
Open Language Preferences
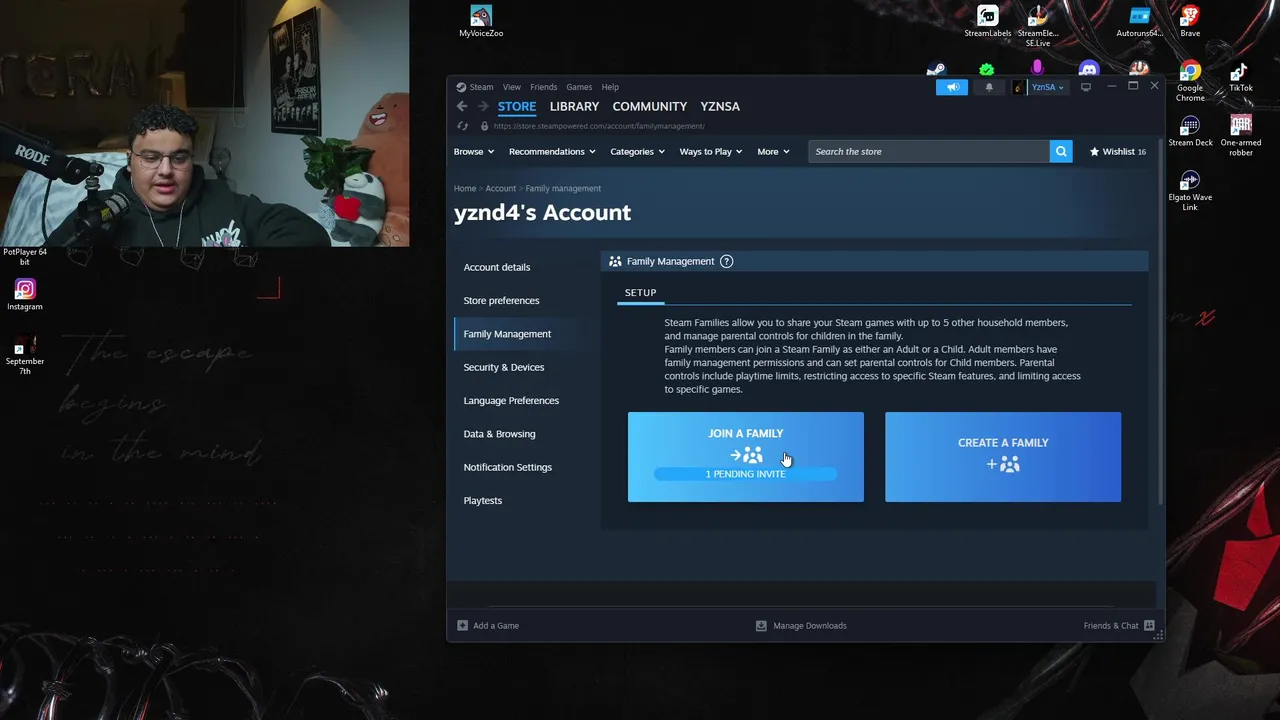511,400
